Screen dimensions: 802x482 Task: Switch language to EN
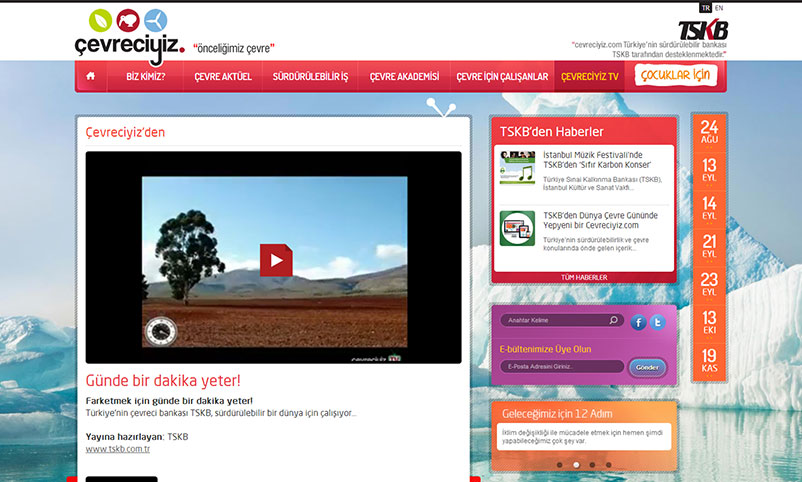coord(719,8)
